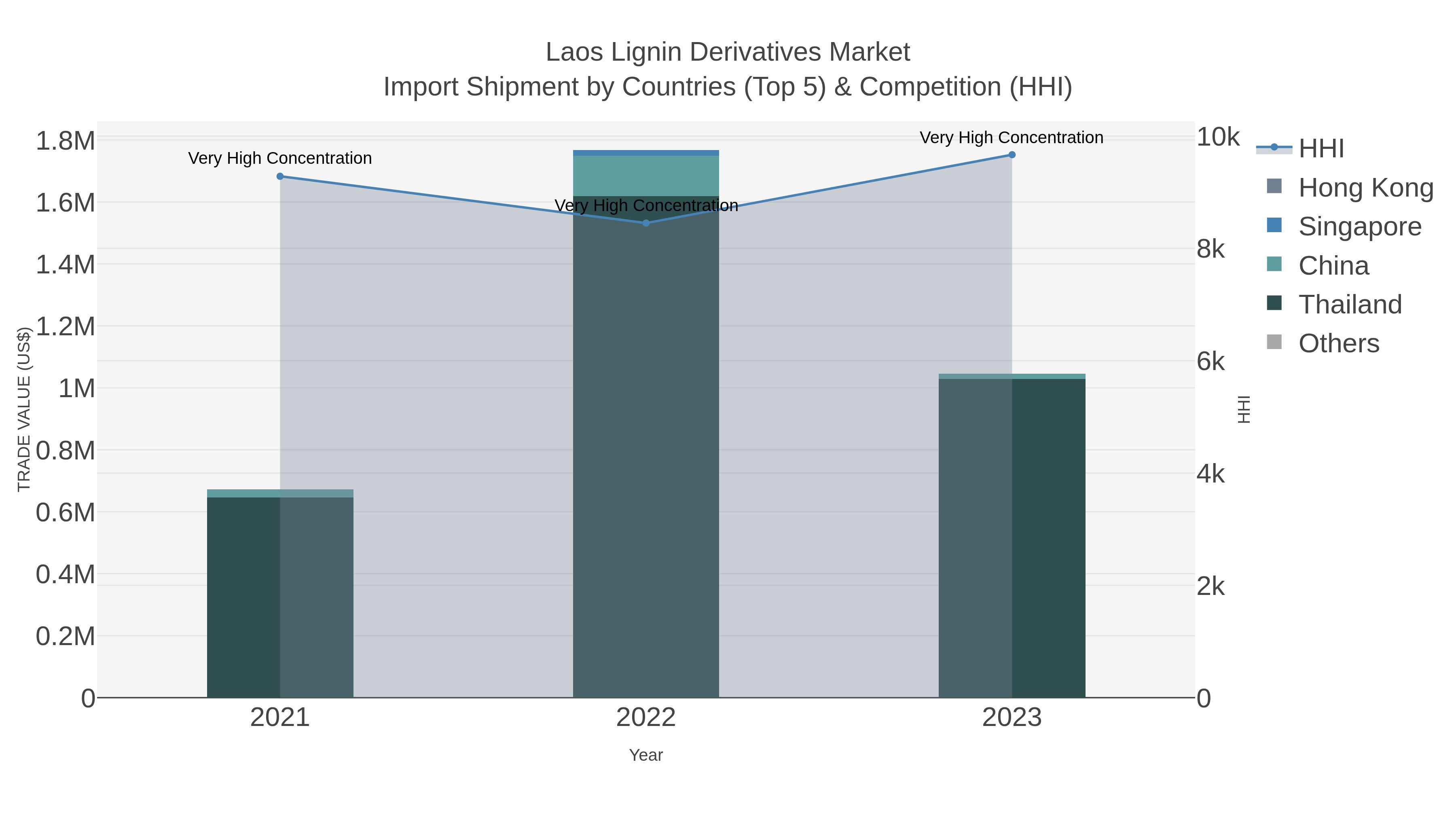
Task: Click the vertical HHI axis title
Action: coord(1244,409)
